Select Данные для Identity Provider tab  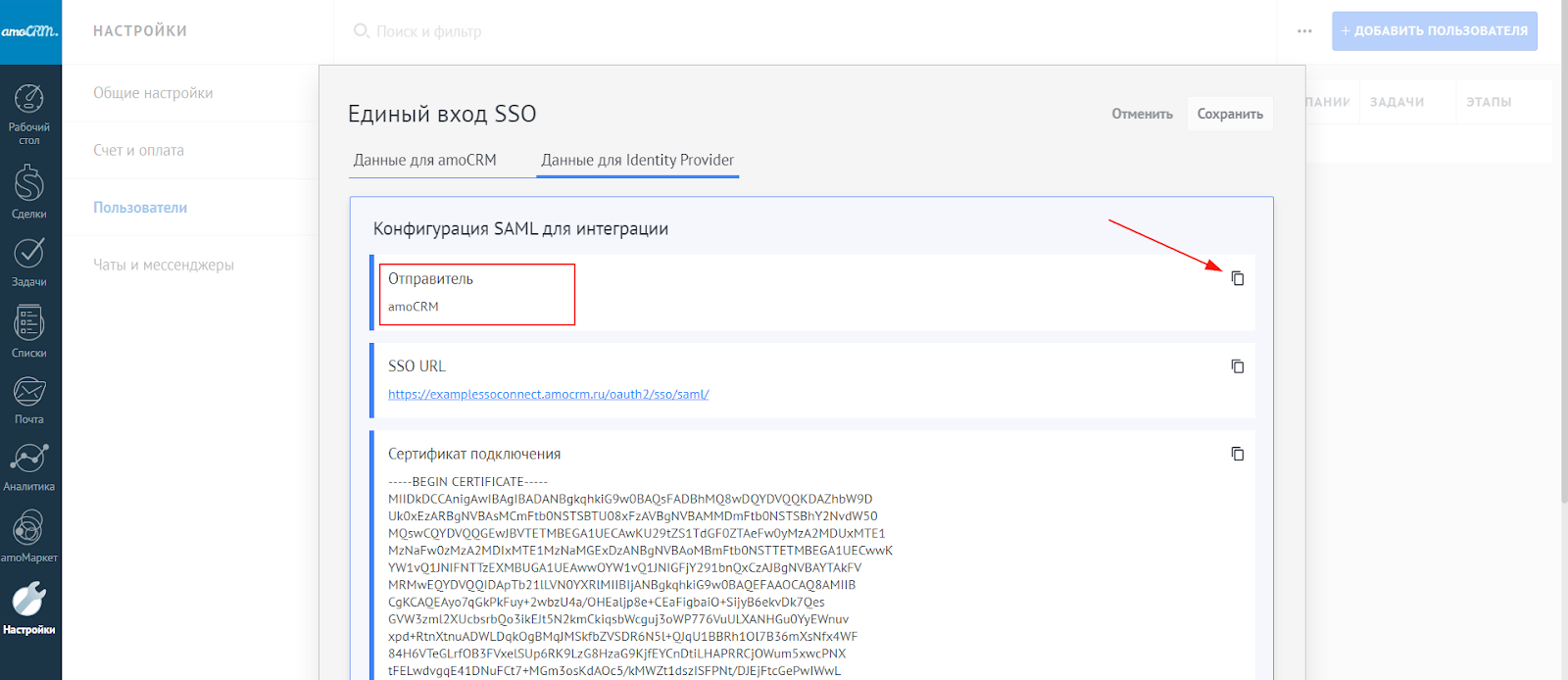[637, 160]
